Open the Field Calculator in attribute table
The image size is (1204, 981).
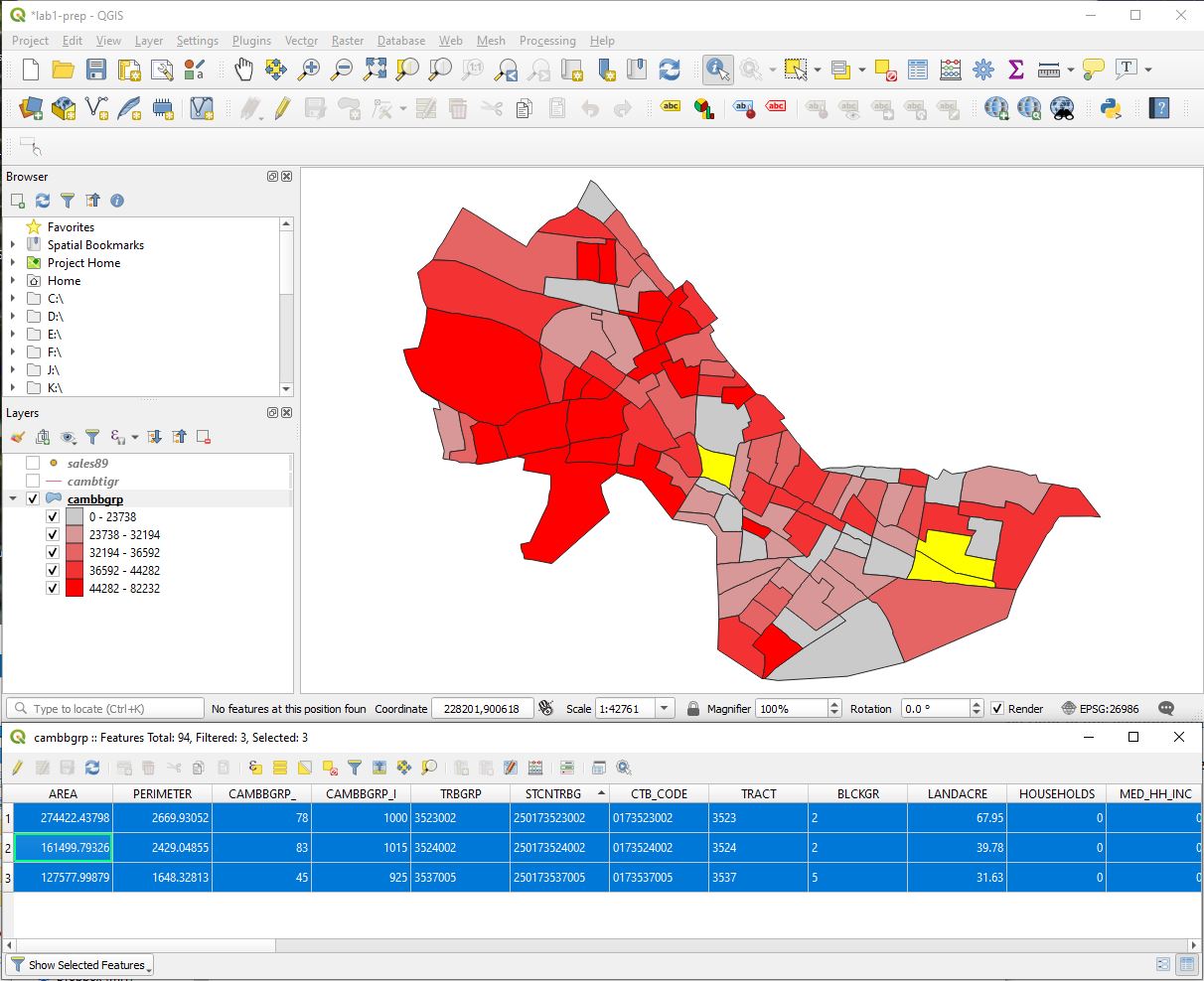534,767
